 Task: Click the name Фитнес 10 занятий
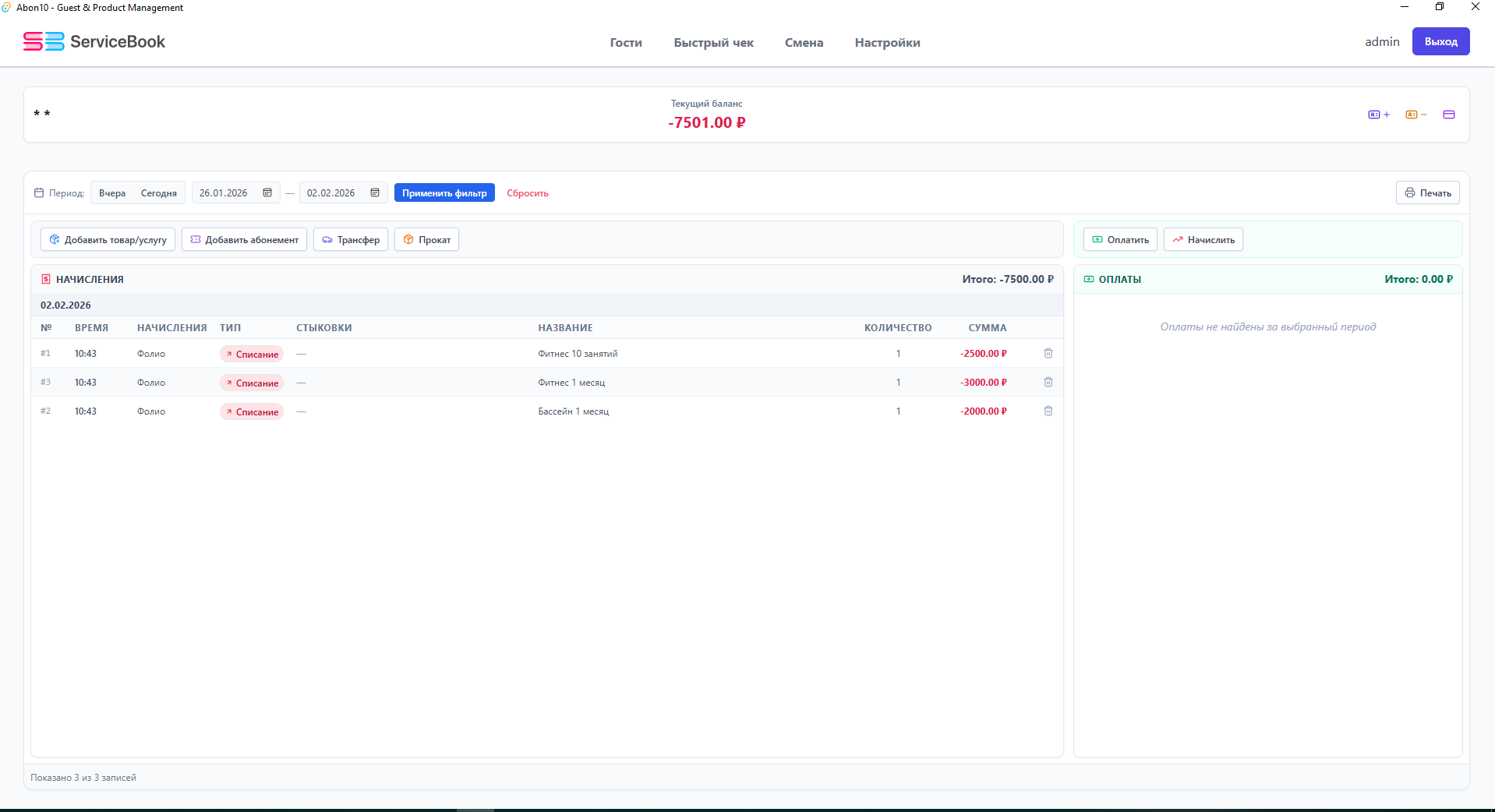tap(578, 354)
